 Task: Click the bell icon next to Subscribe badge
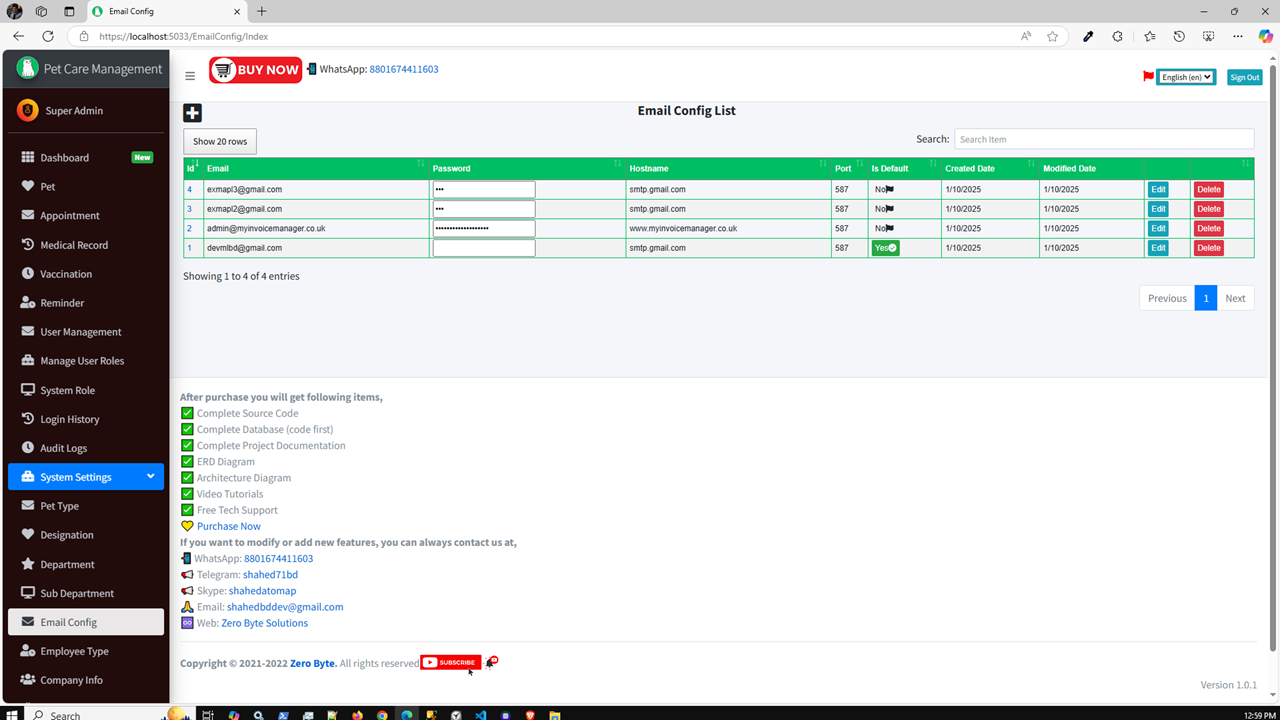pos(491,662)
